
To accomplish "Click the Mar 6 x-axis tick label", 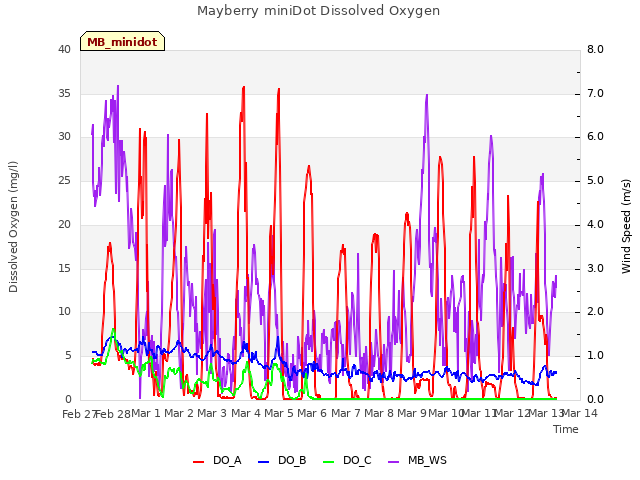I will 312,413.
